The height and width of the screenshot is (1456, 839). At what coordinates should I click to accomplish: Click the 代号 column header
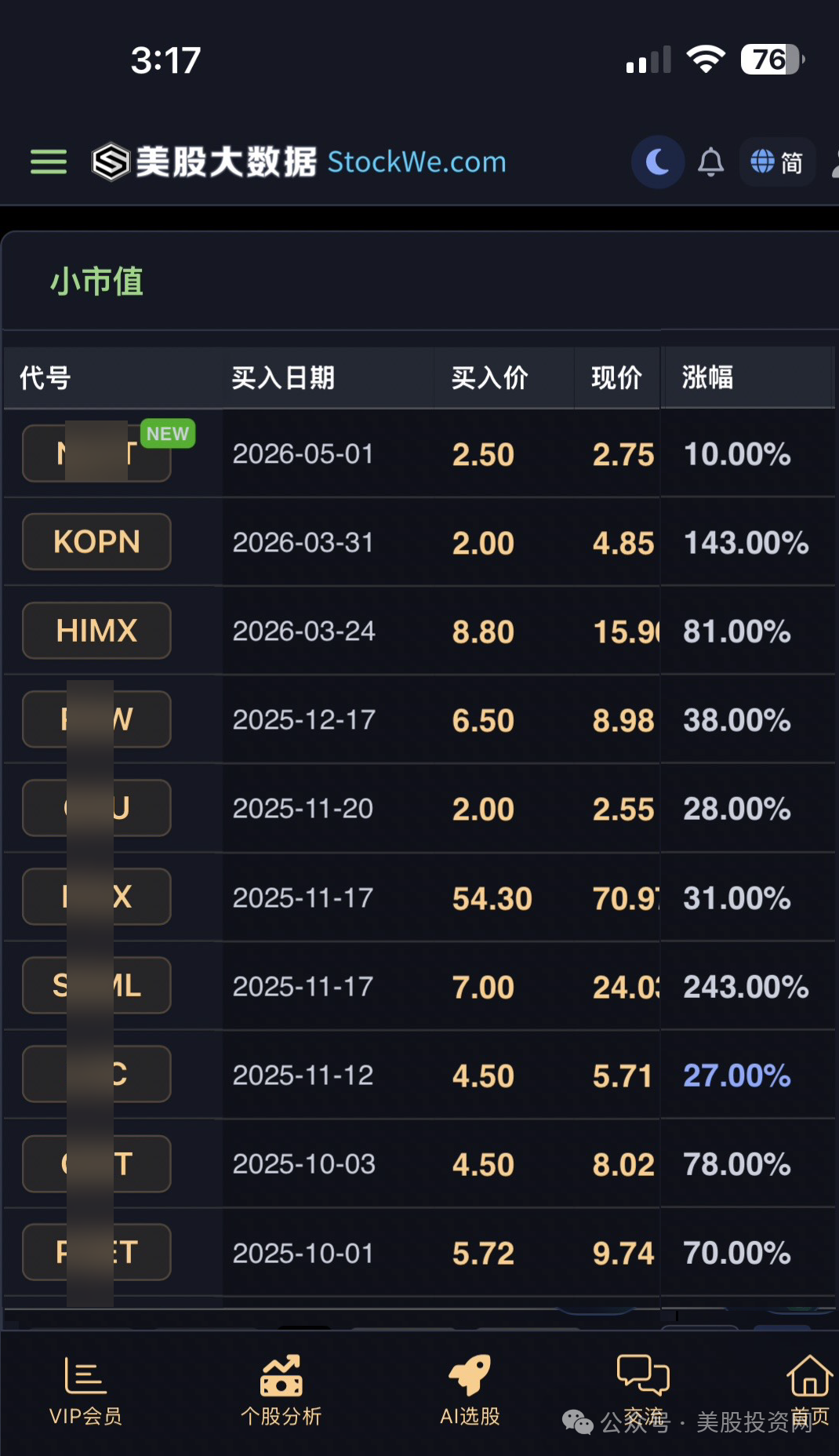(x=45, y=377)
